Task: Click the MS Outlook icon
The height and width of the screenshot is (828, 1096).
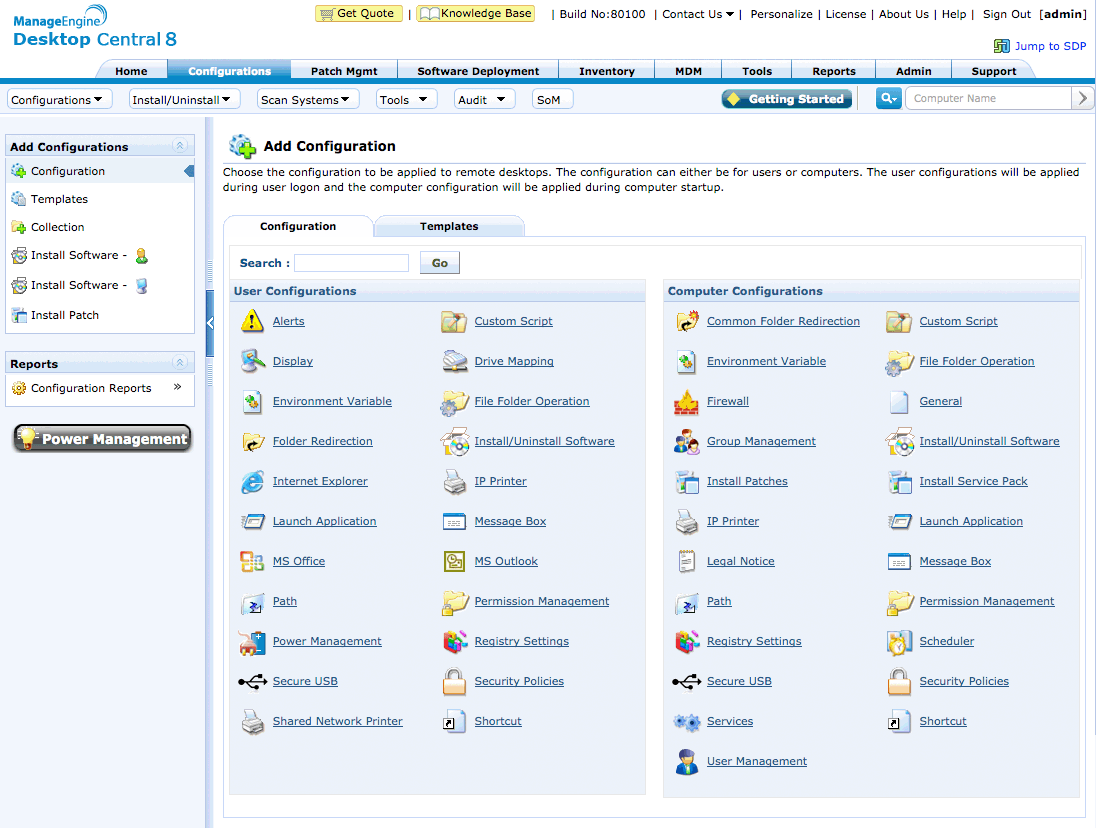Action: click(454, 561)
